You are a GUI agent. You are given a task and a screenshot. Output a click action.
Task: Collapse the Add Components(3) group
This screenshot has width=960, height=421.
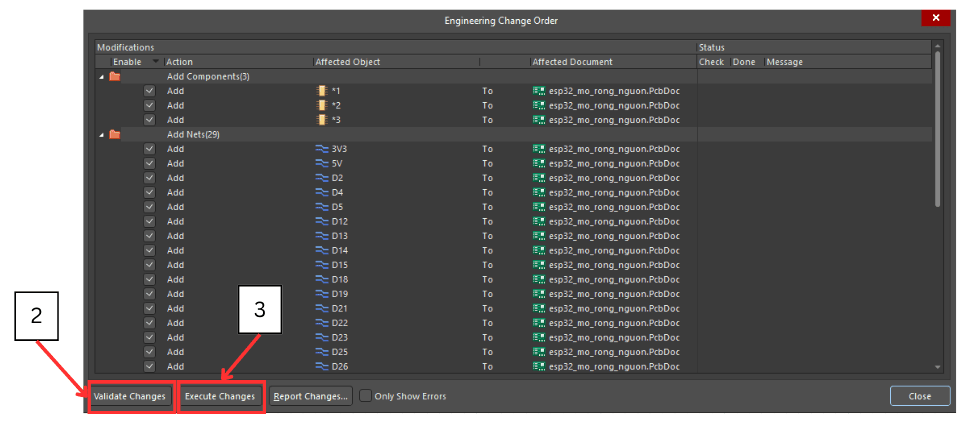100,77
